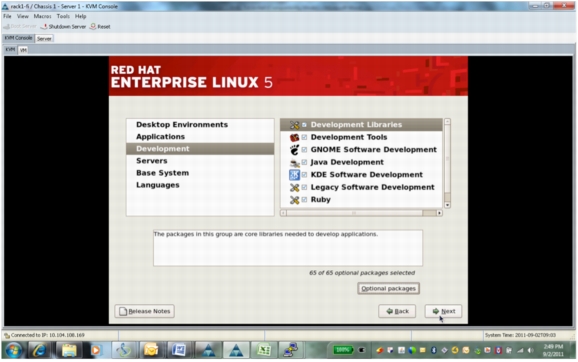Viewport: 578px width, 362px height.
Task: Click right arrow of horizontal scrollbar
Action: (439, 213)
